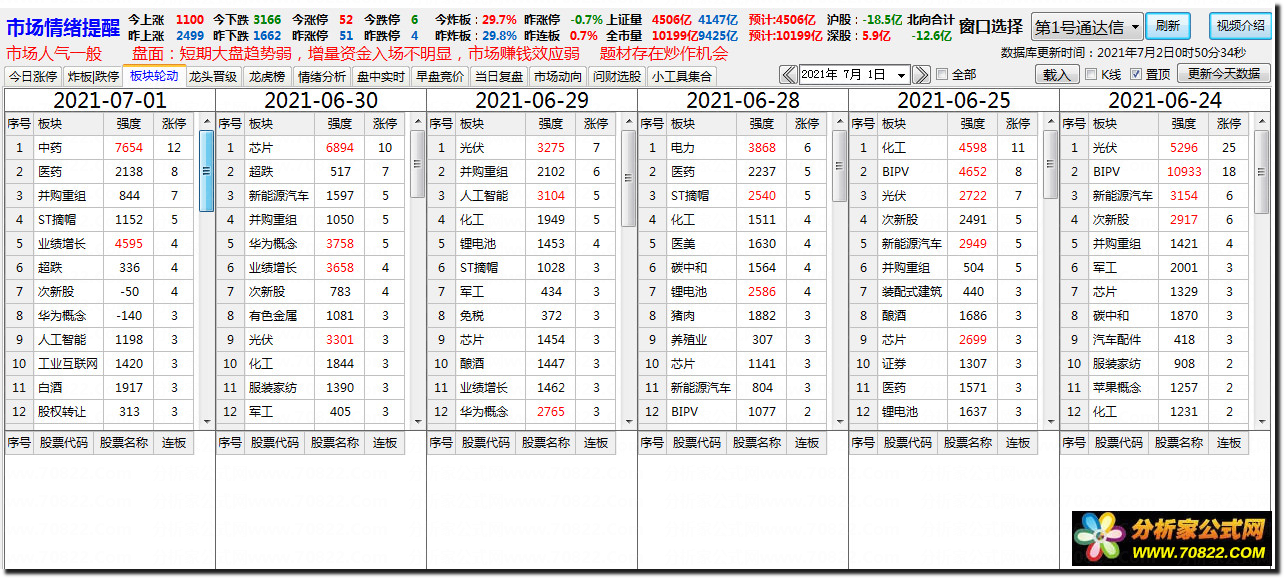Open the date picker calendar dropdown arrow
The image size is (1285, 578).
tap(901, 75)
